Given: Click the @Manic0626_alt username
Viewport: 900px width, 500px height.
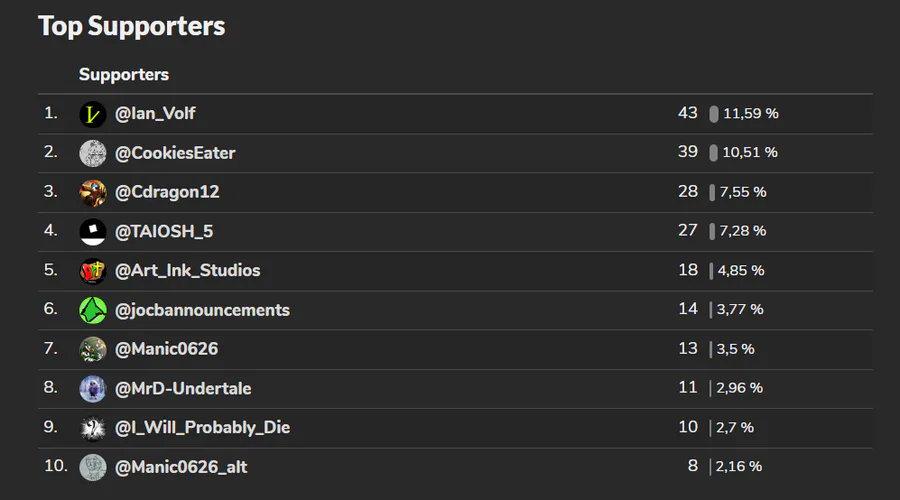Looking at the screenshot, I should [x=181, y=467].
